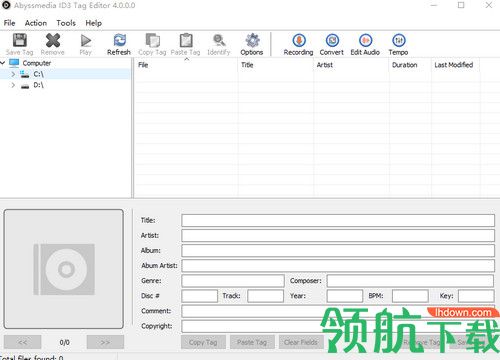This screenshot has width=500, height=360.
Task: Click the Key input field
Action: point(476,296)
